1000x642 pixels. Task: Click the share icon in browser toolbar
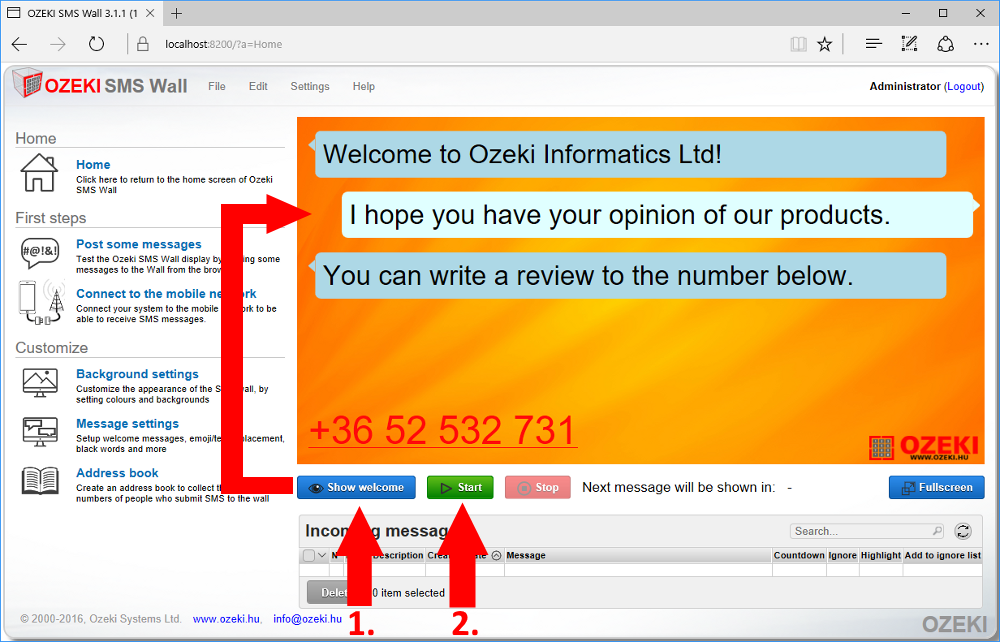[x=945, y=44]
